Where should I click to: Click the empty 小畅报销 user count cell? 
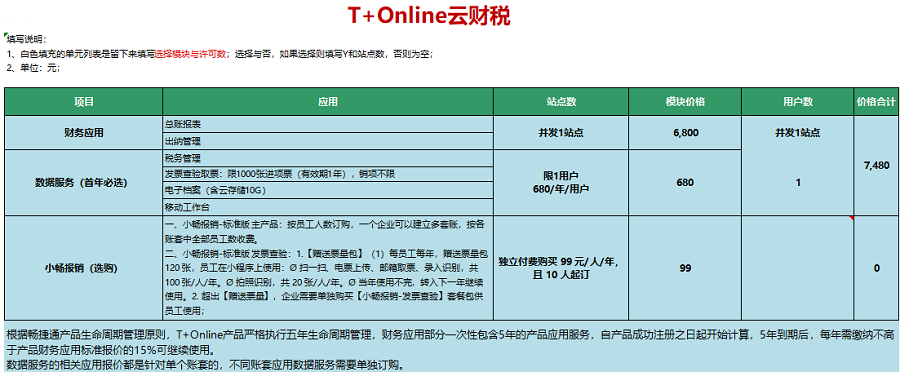pos(798,268)
